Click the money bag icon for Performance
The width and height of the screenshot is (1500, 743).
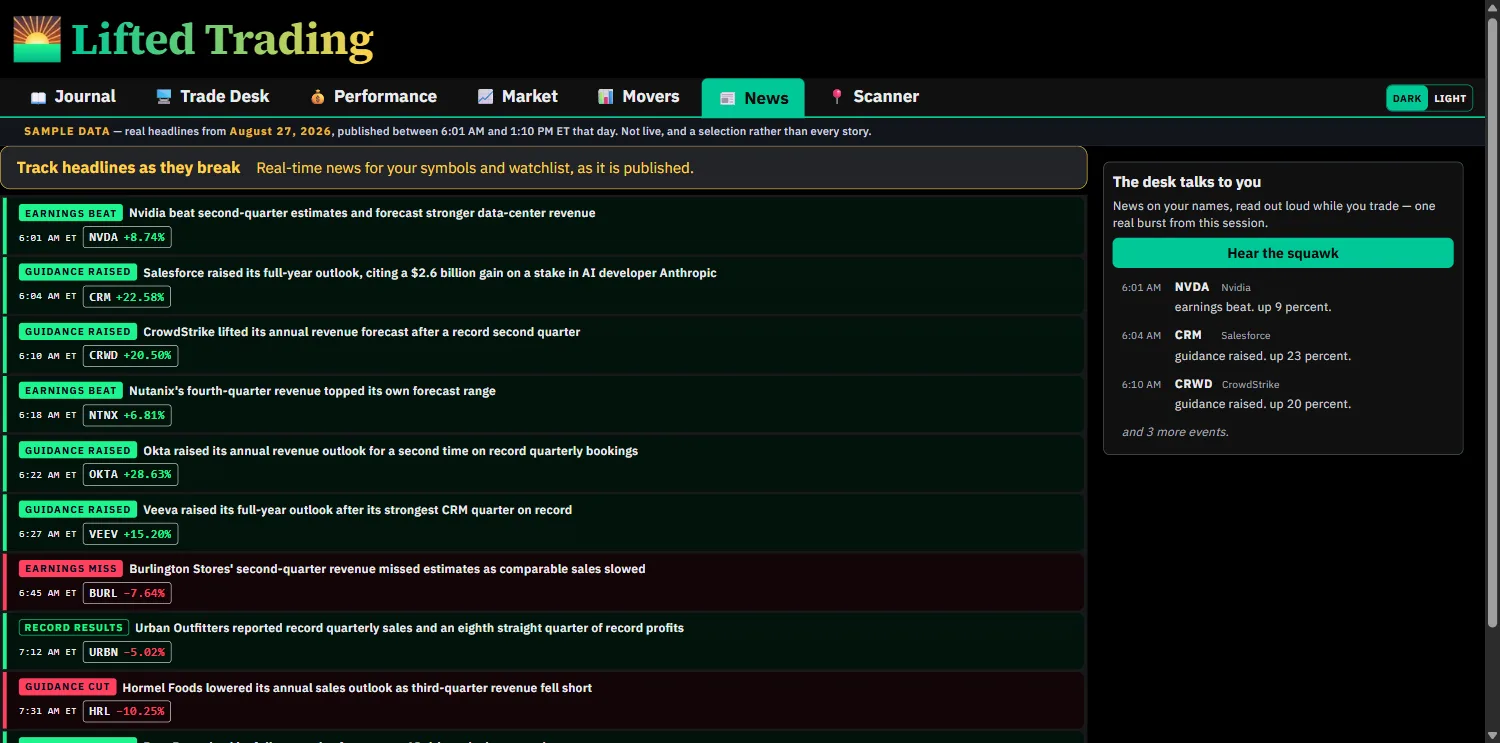pyautogui.click(x=318, y=97)
